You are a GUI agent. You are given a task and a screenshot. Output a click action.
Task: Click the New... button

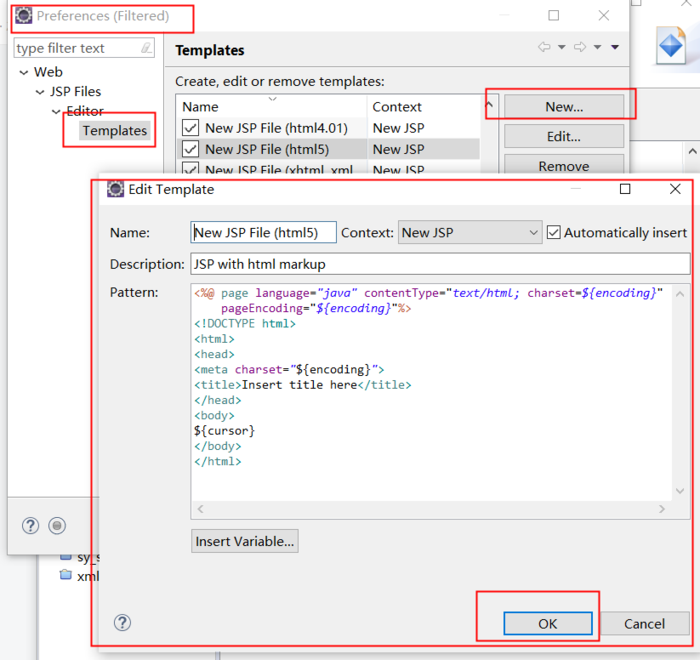(x=564, y=107)
